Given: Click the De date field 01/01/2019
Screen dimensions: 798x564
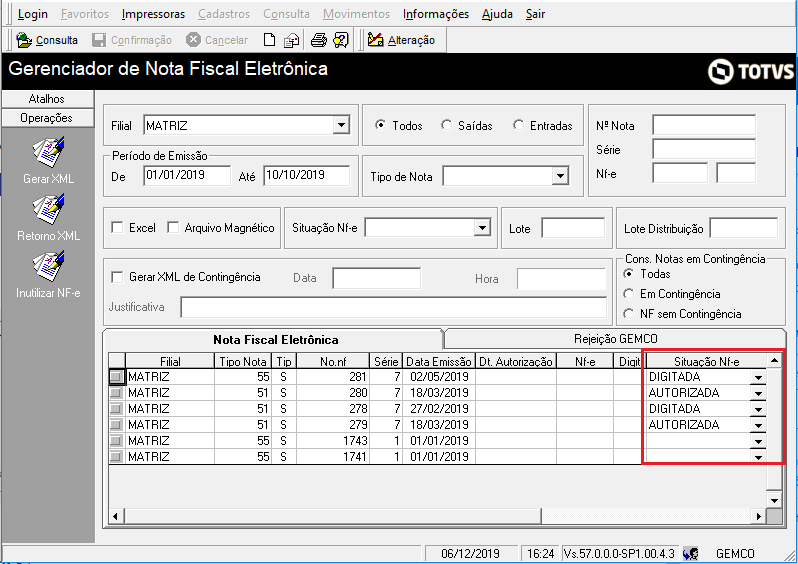Looking at the screenshot, I should tap(187, 175).
